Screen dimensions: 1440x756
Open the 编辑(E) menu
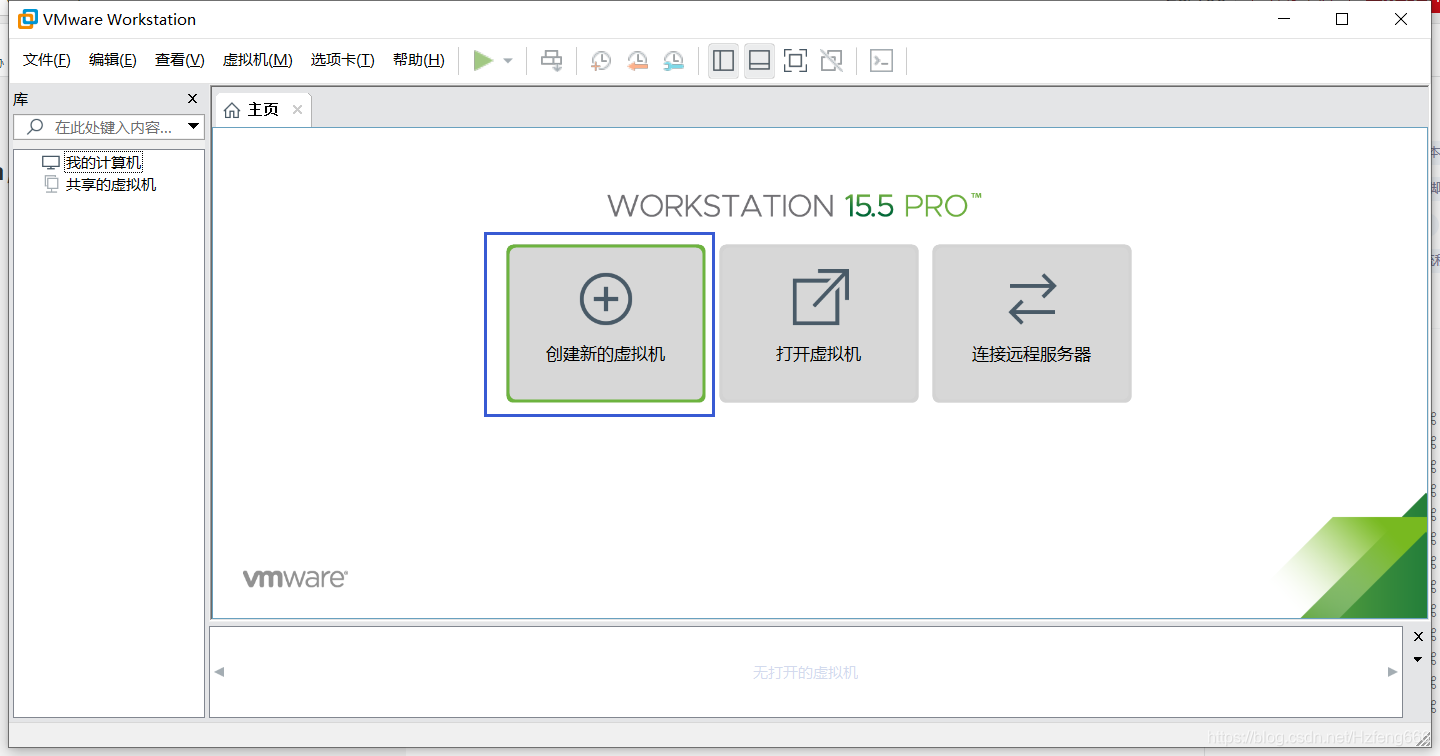click(x=112, y=60)
